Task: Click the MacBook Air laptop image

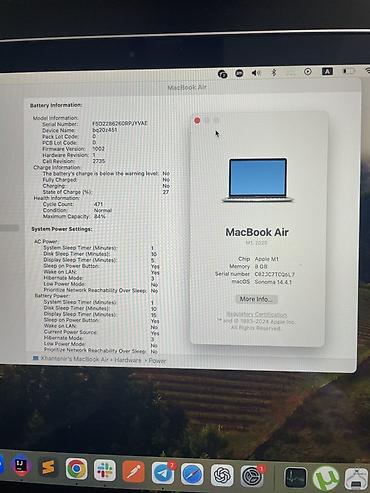Action: pos(257,180)
